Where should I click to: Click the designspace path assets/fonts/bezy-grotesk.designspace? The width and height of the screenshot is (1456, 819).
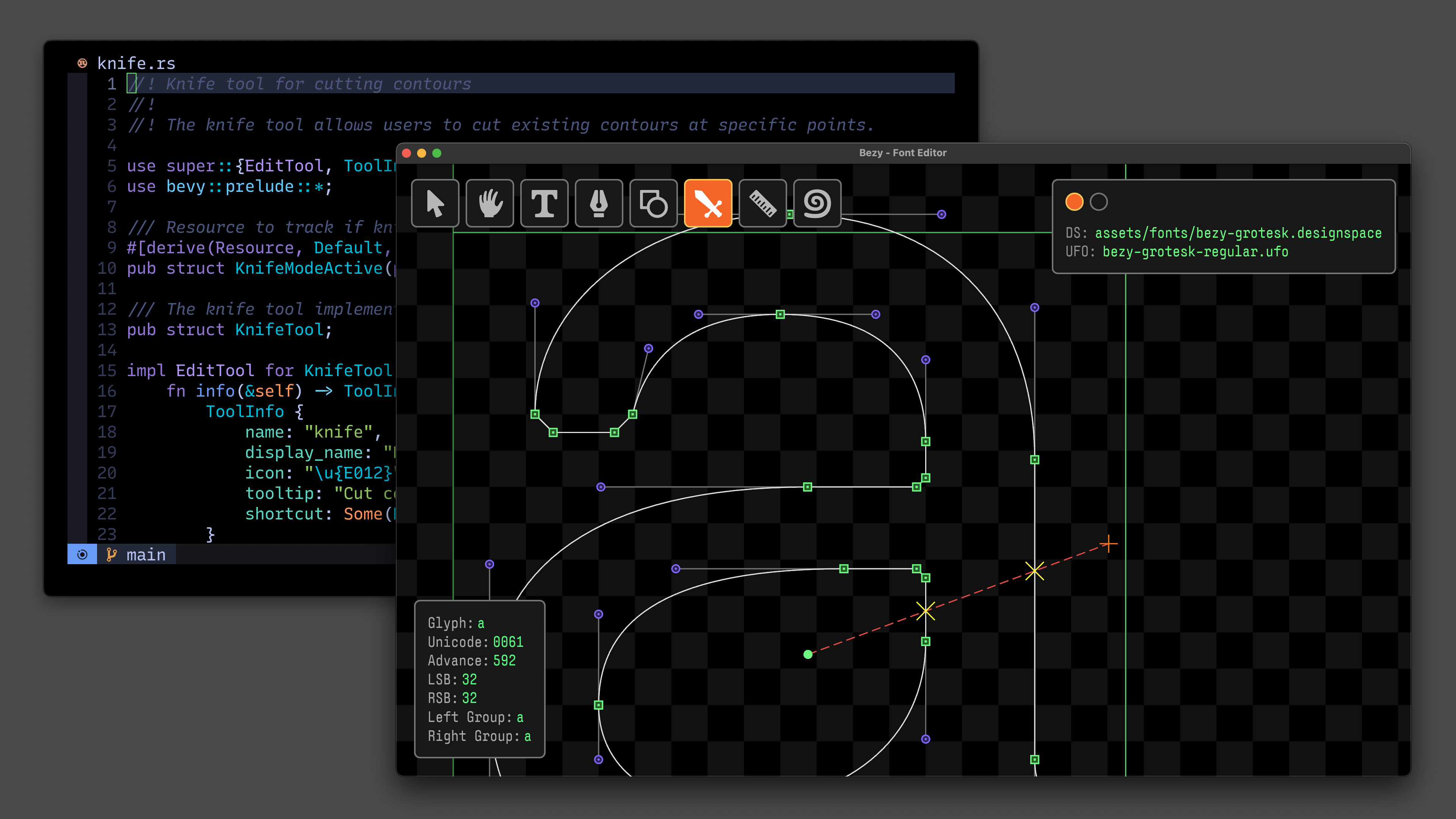pos(1238,233)
